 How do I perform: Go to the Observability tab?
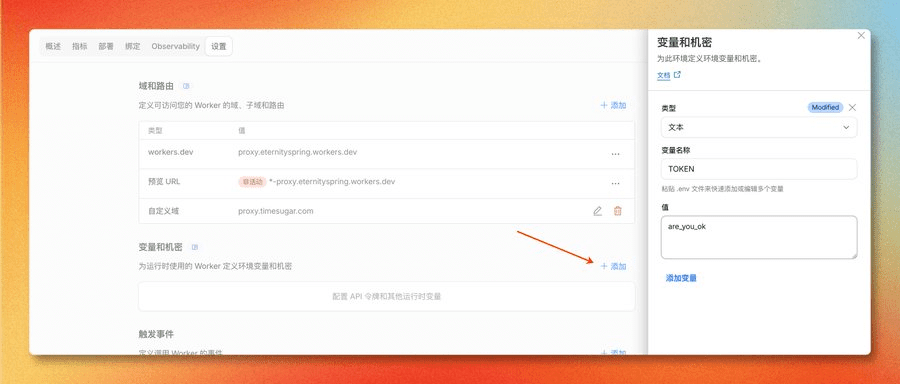[176, 46]
